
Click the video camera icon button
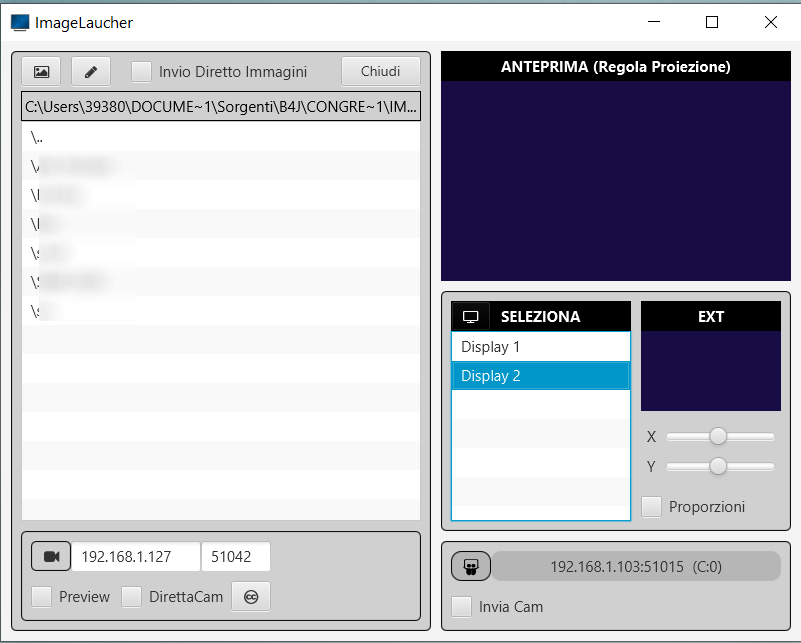click(x=51, y=556)
